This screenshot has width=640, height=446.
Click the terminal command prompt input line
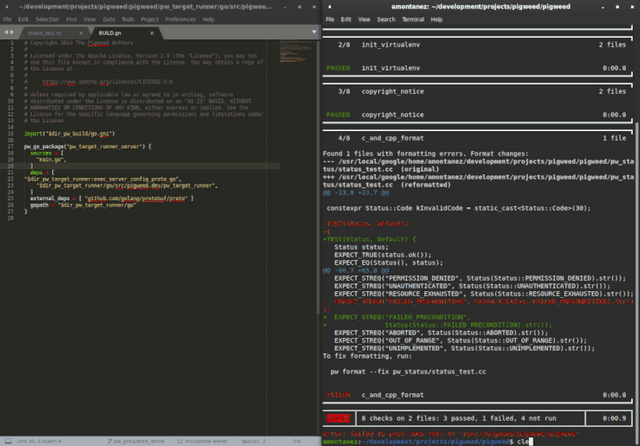(428, 442)
